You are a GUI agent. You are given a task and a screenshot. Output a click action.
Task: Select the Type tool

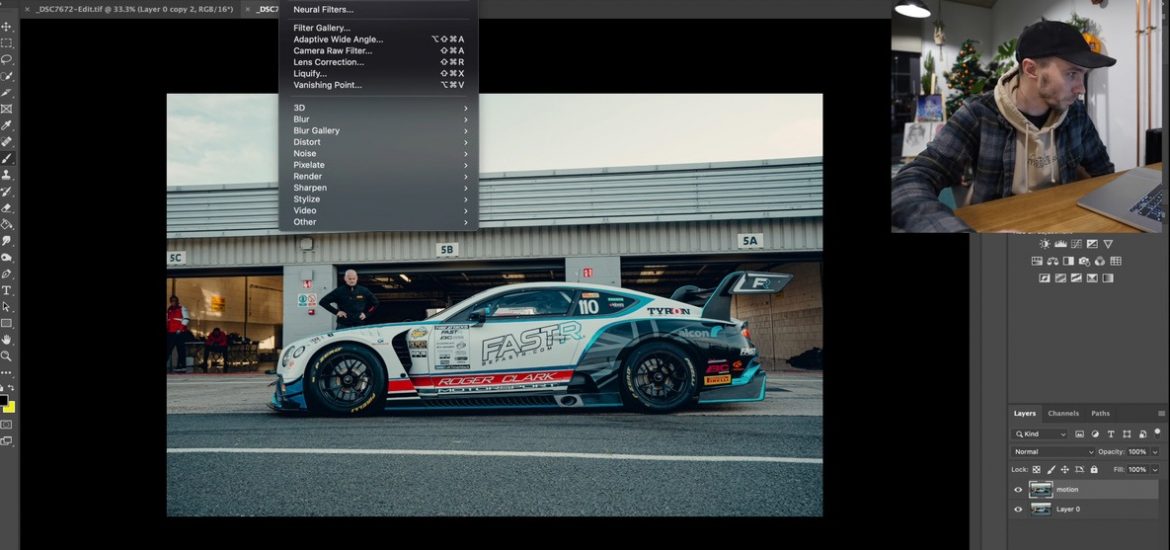click(x=6, y=290)
